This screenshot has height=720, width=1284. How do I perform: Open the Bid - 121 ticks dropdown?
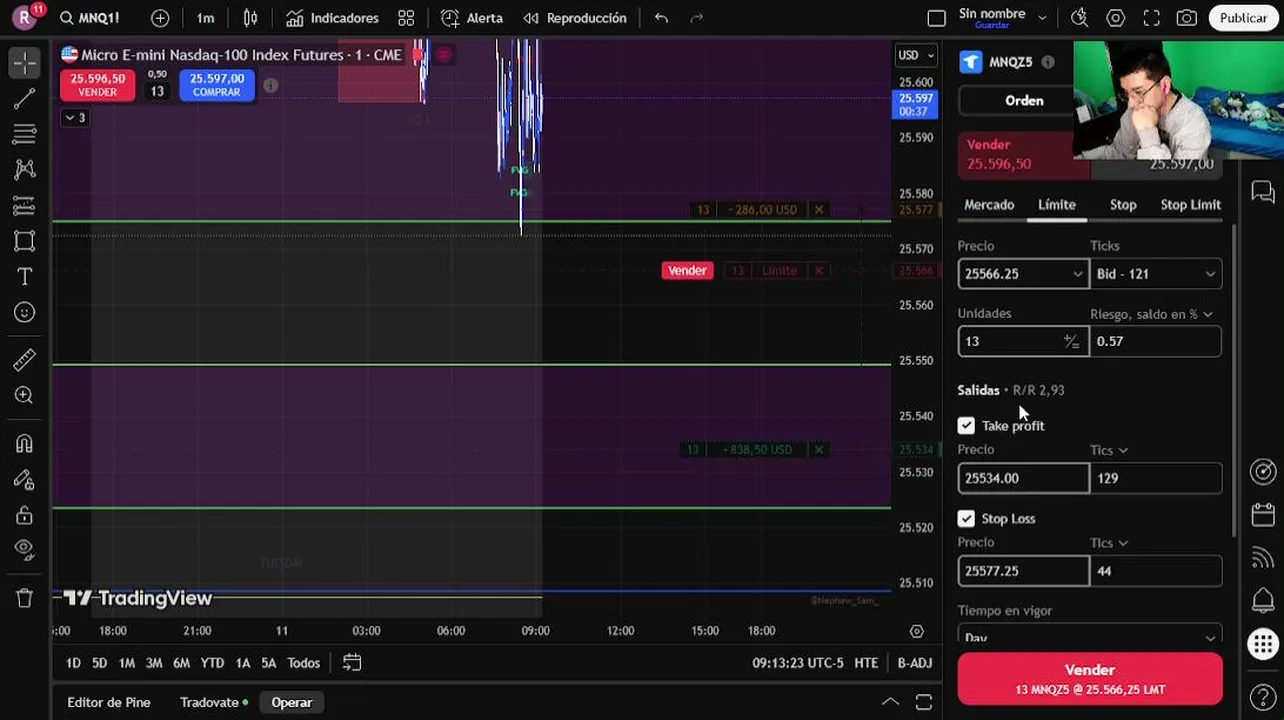1155,274
